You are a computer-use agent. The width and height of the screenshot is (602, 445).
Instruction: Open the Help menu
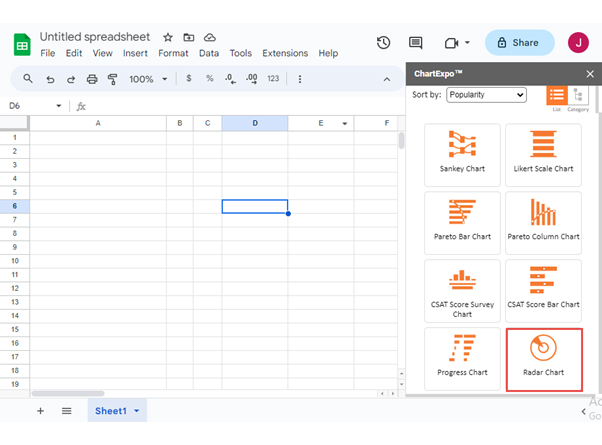point(328,53)
